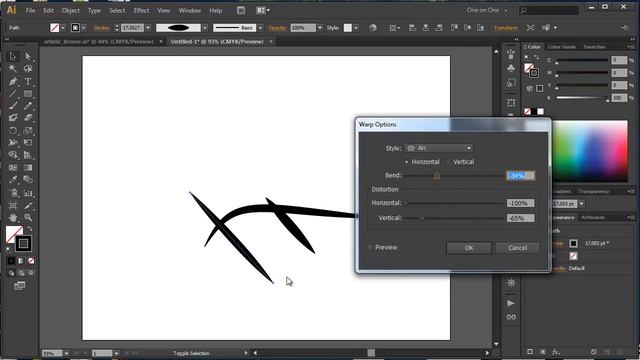This screenshot has height=360, width=640.
Task: Select the Magic Wand tool
Action: click(x=13, y=69)
